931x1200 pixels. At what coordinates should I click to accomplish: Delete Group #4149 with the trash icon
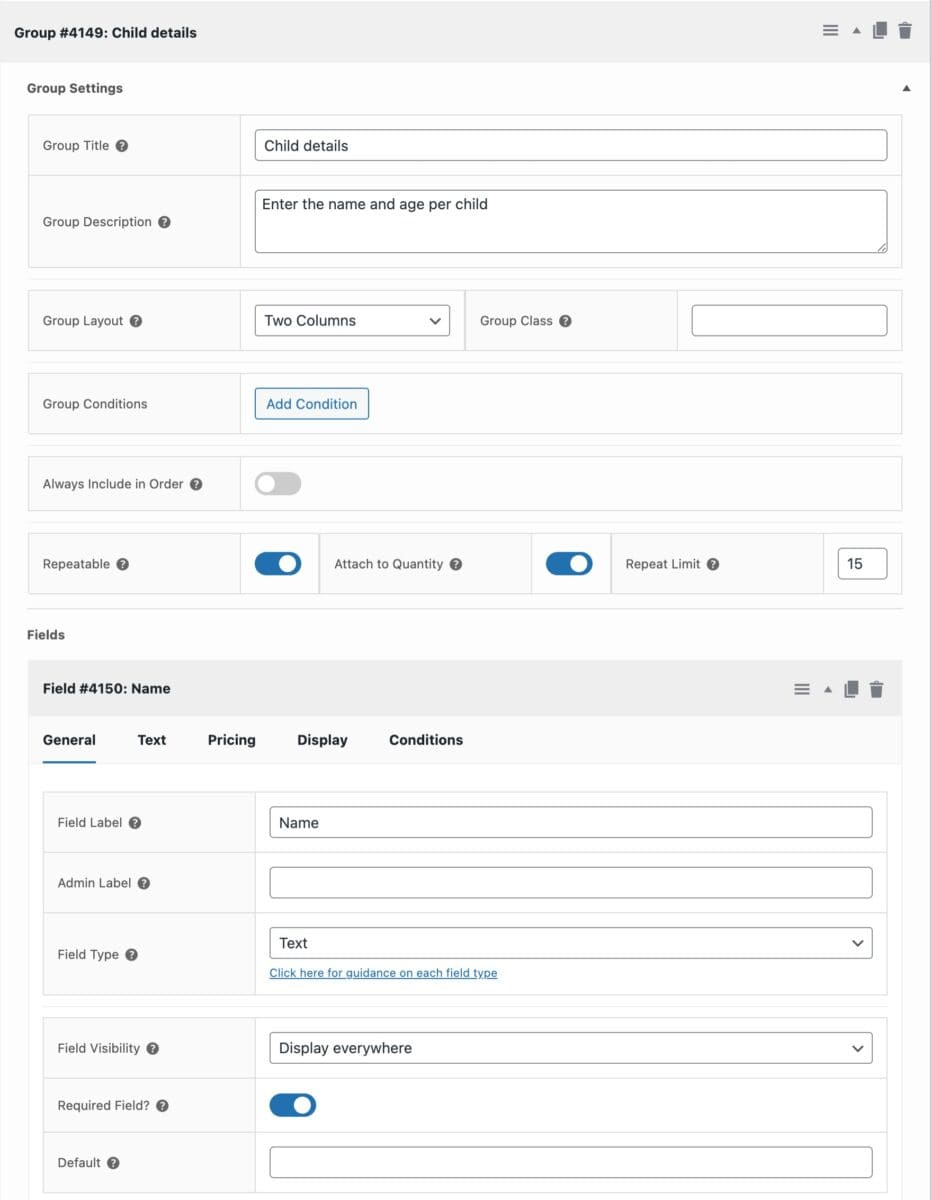click(905, 30)
